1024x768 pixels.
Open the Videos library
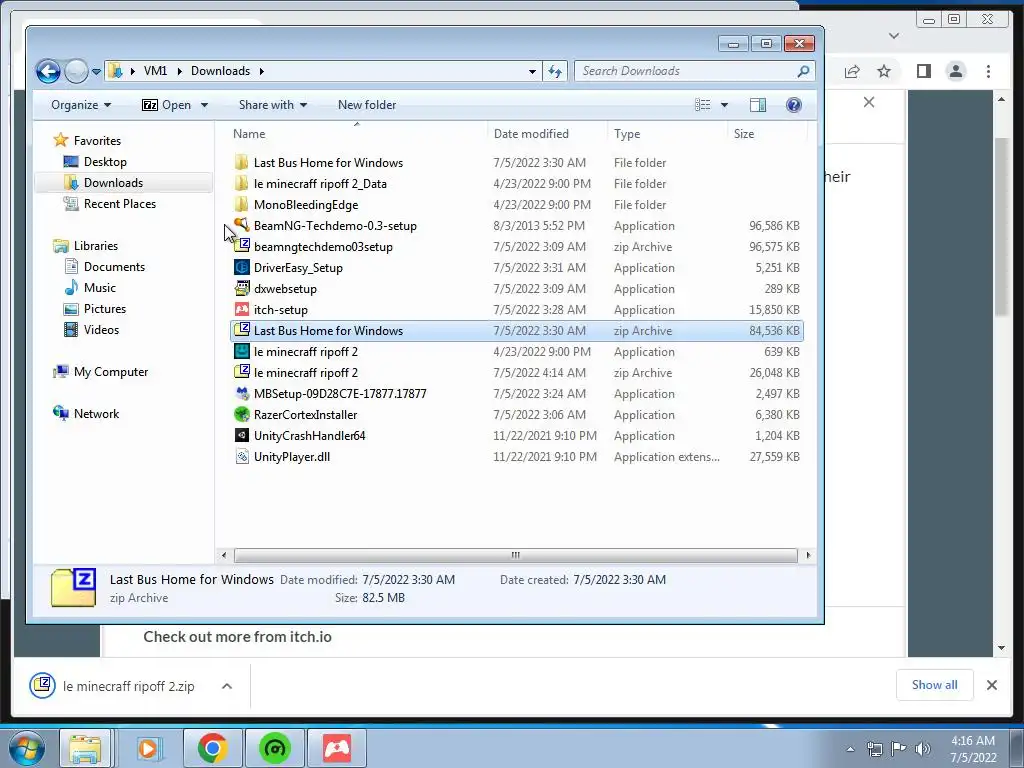point(101,330)
